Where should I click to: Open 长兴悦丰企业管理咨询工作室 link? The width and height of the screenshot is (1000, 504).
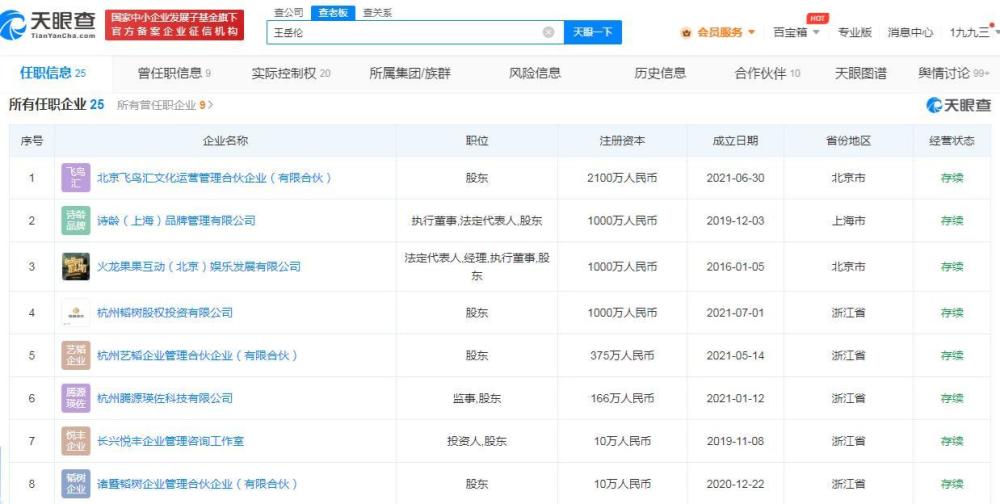coord(170,441)
